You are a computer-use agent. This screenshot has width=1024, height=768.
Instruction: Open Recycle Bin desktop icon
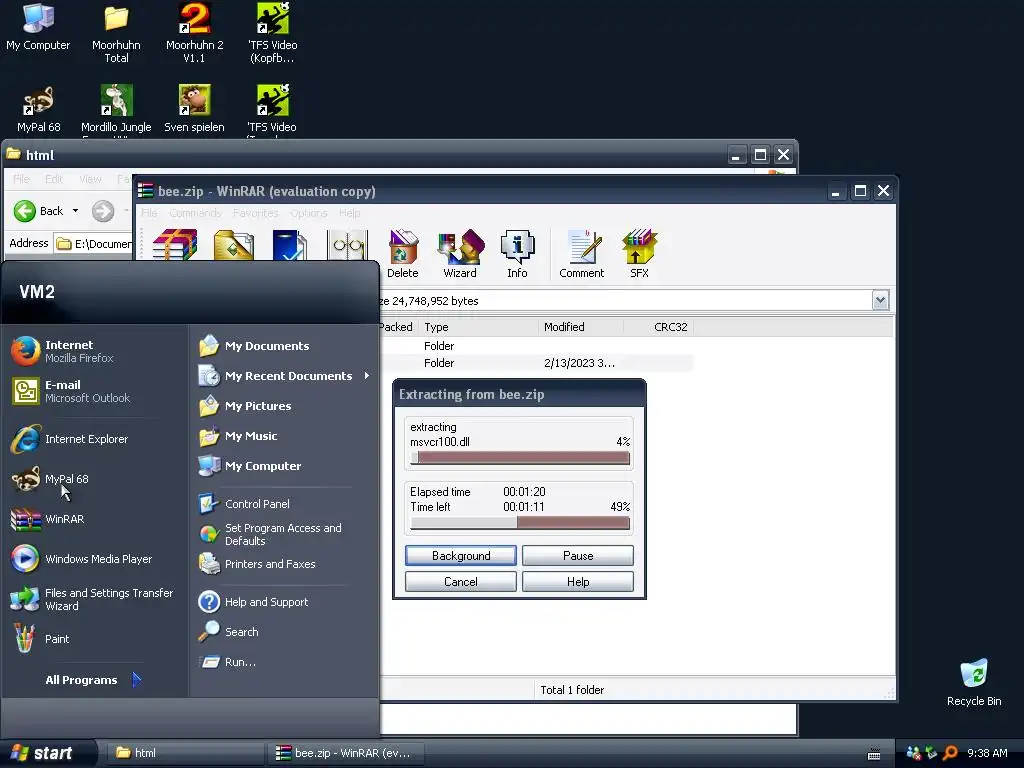coord(974,682)
